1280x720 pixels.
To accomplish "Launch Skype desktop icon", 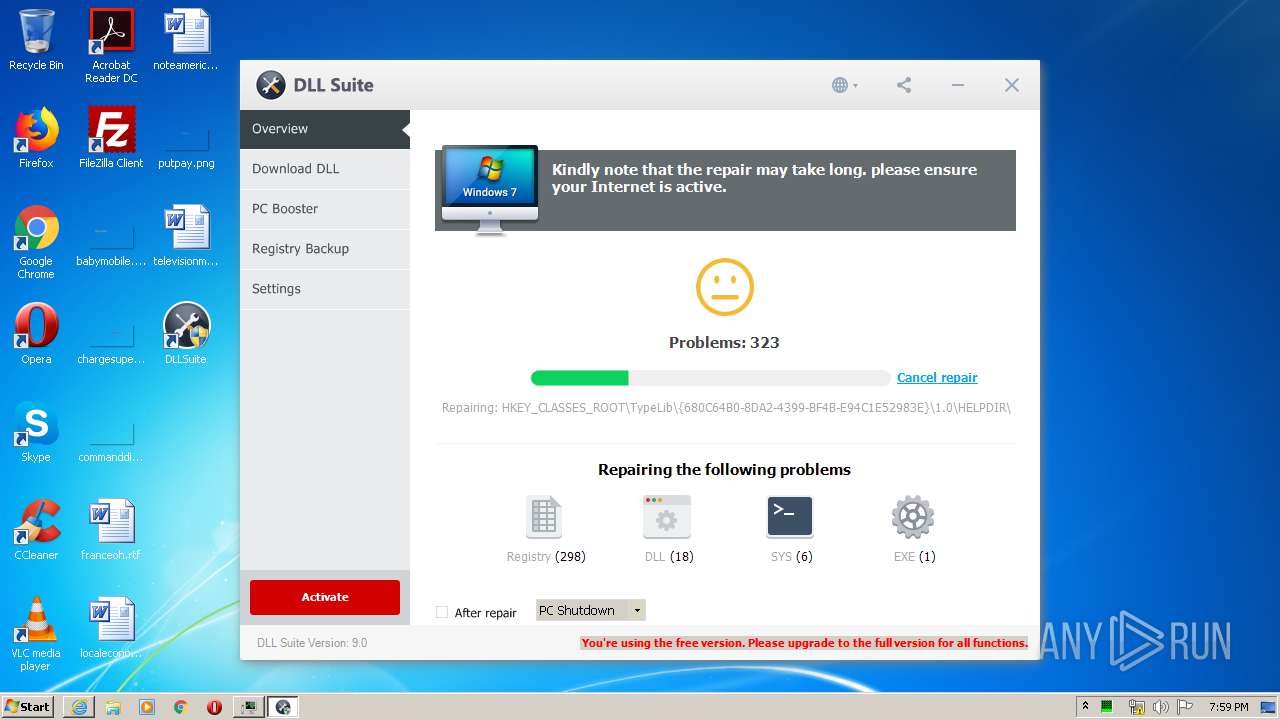I will [x=36, y=432].
